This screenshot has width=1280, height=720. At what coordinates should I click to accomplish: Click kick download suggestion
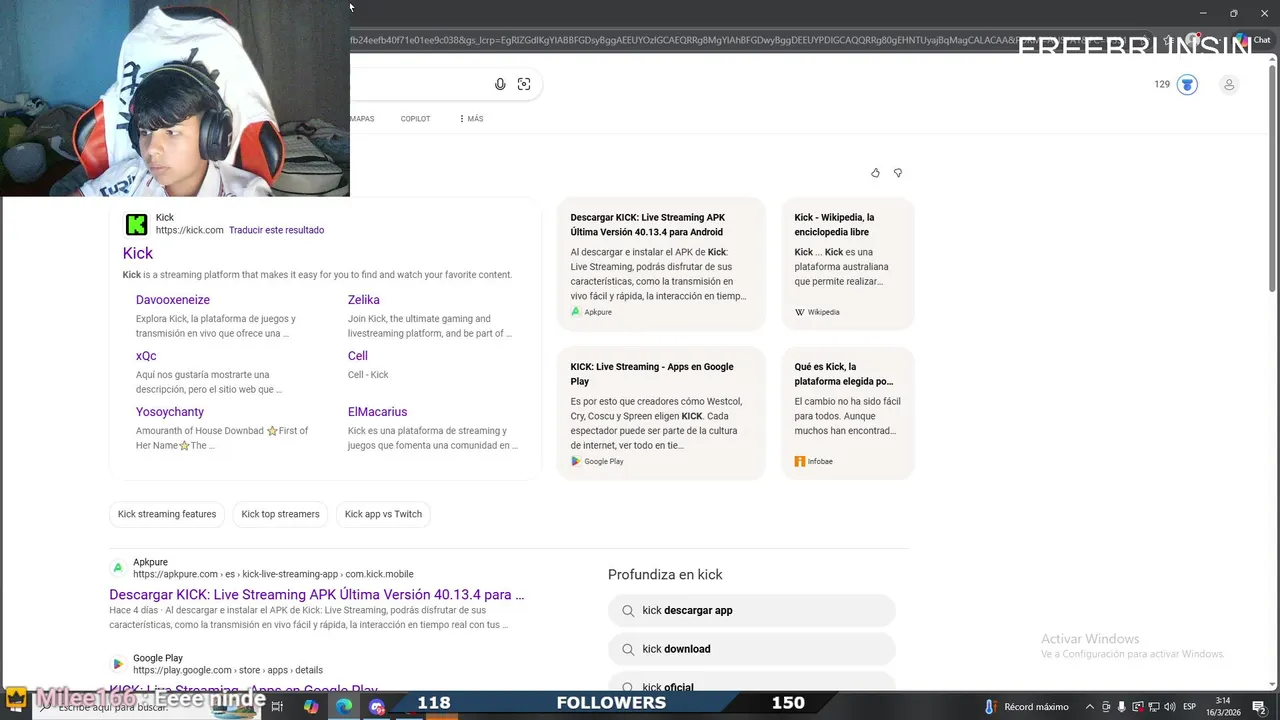click(x=751, y=649)
